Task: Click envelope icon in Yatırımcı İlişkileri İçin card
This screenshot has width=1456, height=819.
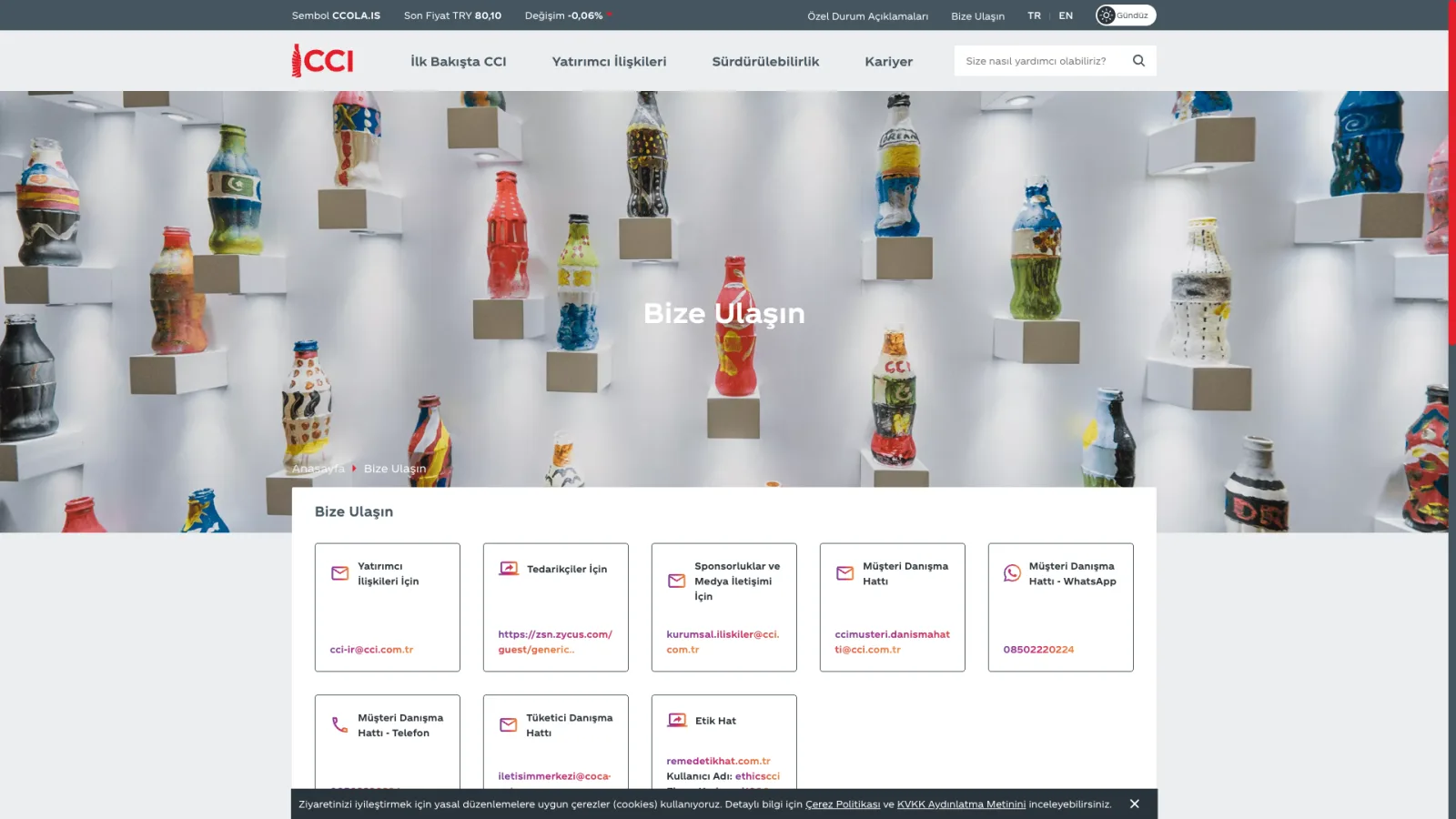Action: (x=339, y=573)
